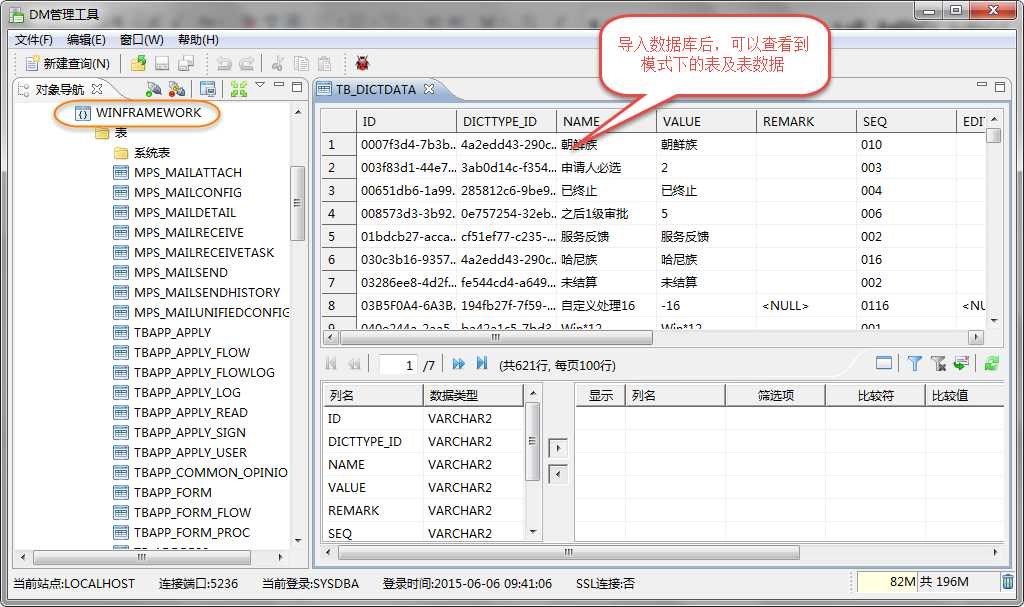Click the copy pages toolbar icon
Viewport: 1024px width, 607px height.
click(301, 63)
